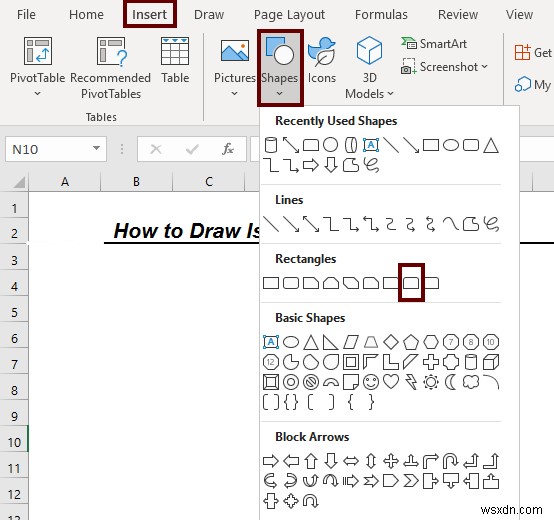Open Recommended PivotTables
Screen dimensions: 554x520
(x=111, y=68)
